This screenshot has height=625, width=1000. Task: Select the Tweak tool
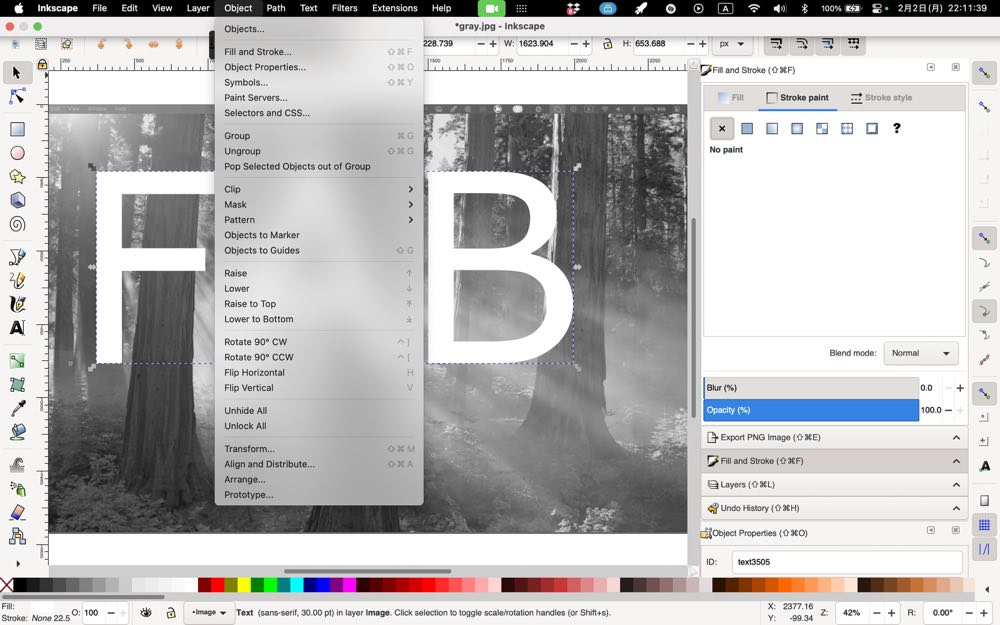pyautogui.click(x=17, y=464)
